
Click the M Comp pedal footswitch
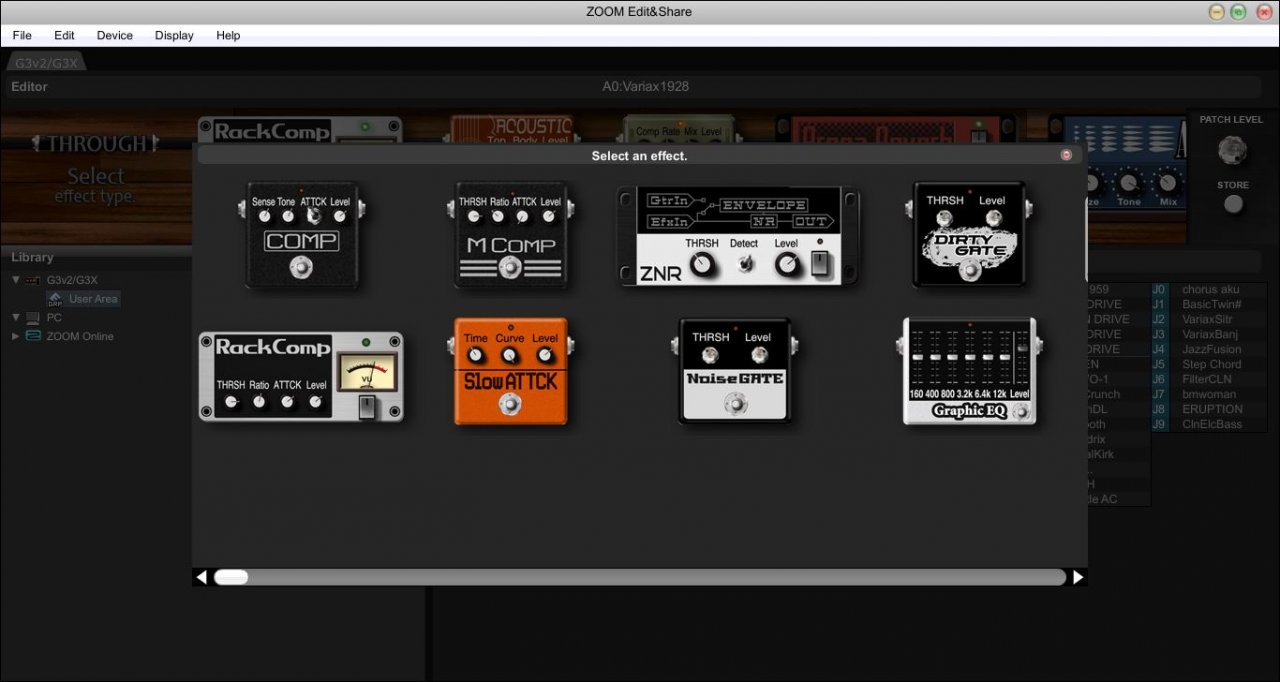point(511,266)
